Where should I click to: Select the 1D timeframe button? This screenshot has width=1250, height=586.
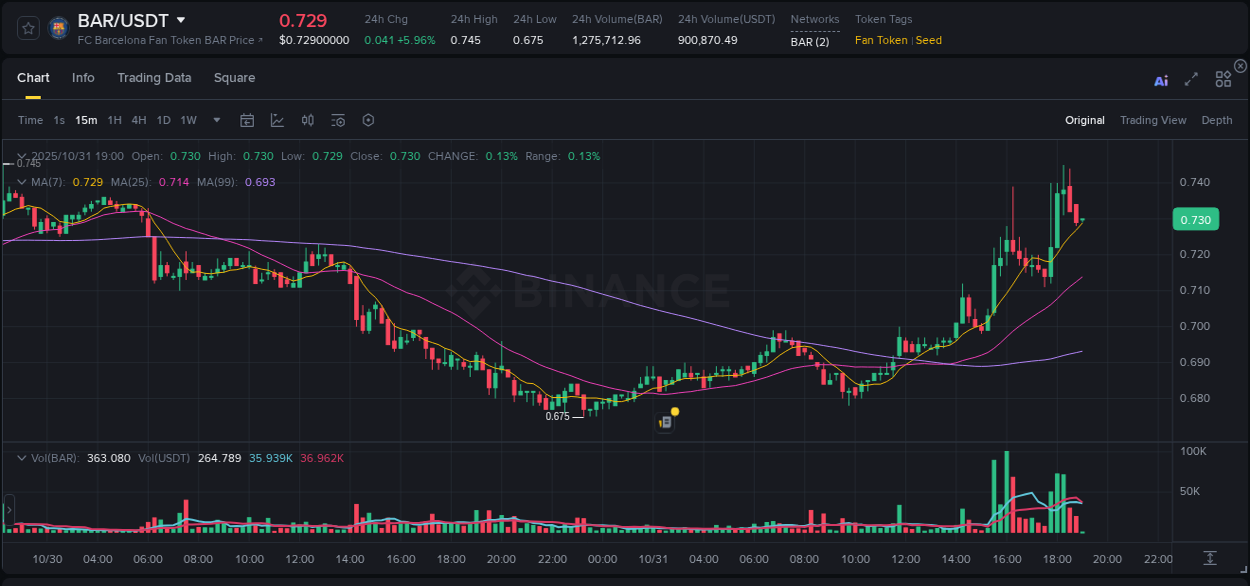(x=163, y=120)
